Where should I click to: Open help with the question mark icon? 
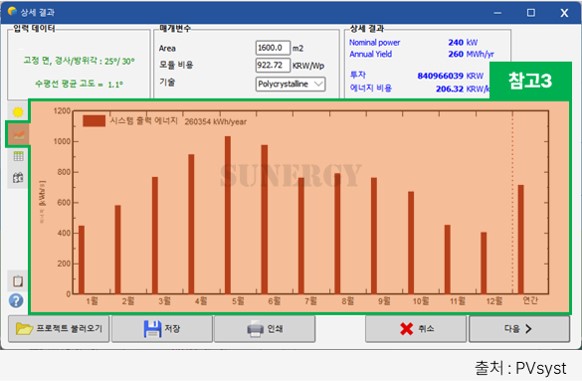tap(16, 300)
